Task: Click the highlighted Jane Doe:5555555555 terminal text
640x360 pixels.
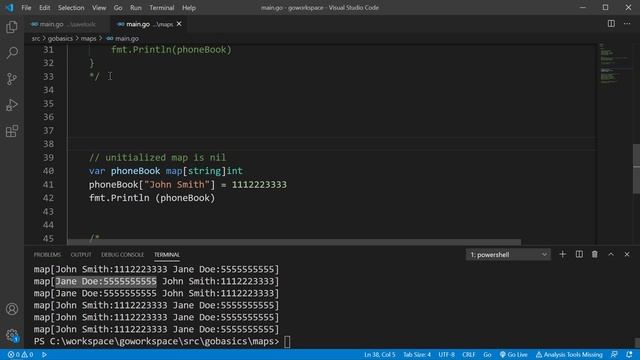Action: tap(106, 281)
